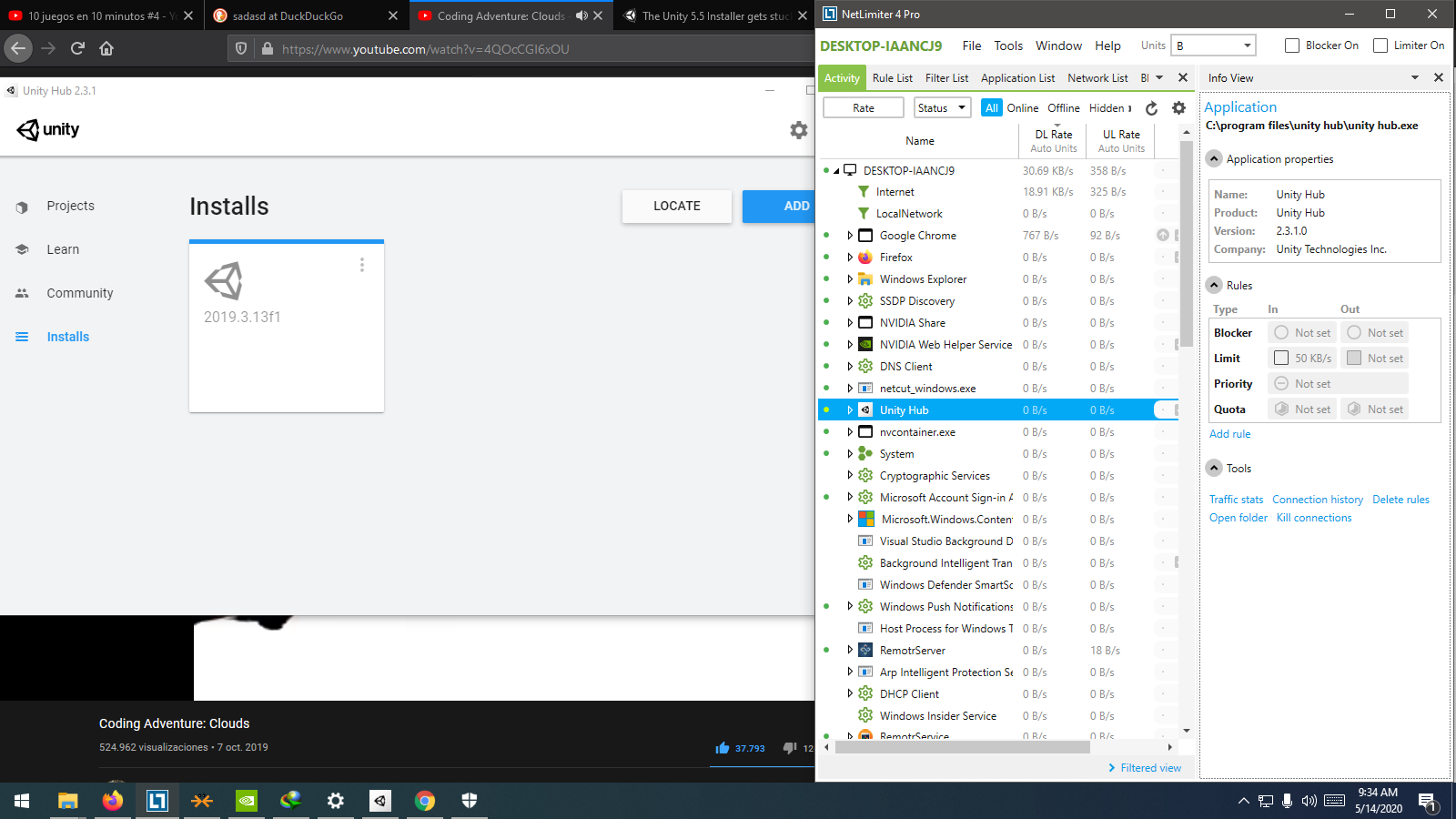Image resolution: width=1456 pixels, height=819 pixels.
Task: Collapse the Application properties section
Action: (1214, 159)
